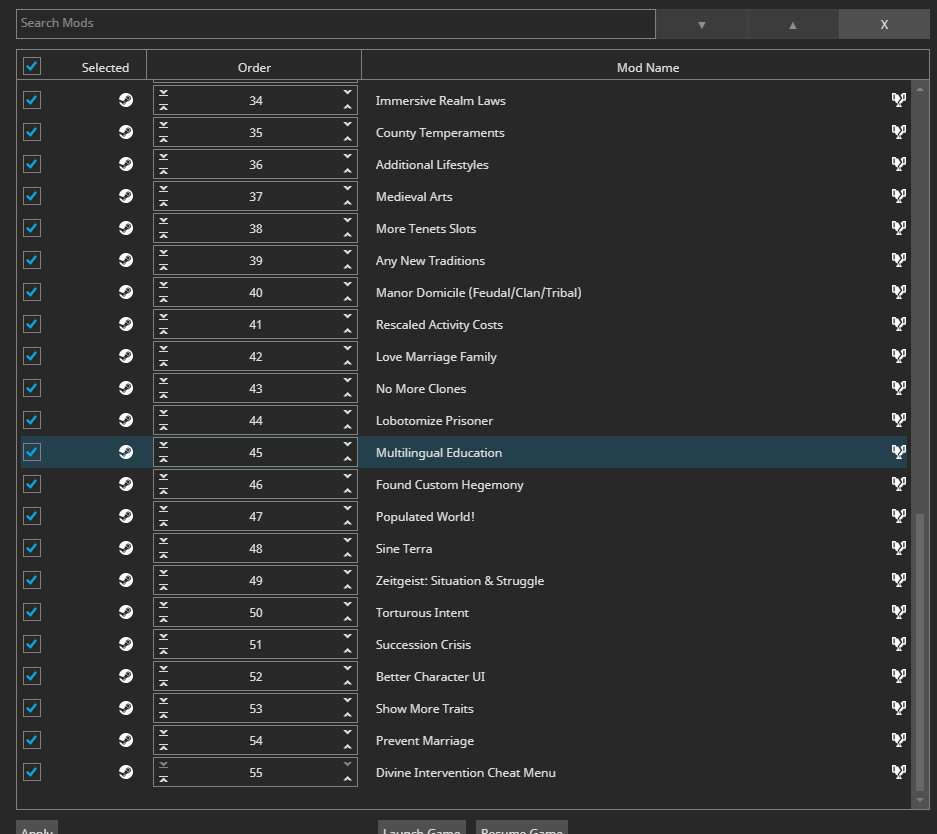This screenshot has width=937, height=834.
Task: Sort by Order column header
Action: [x=254, y=68]
